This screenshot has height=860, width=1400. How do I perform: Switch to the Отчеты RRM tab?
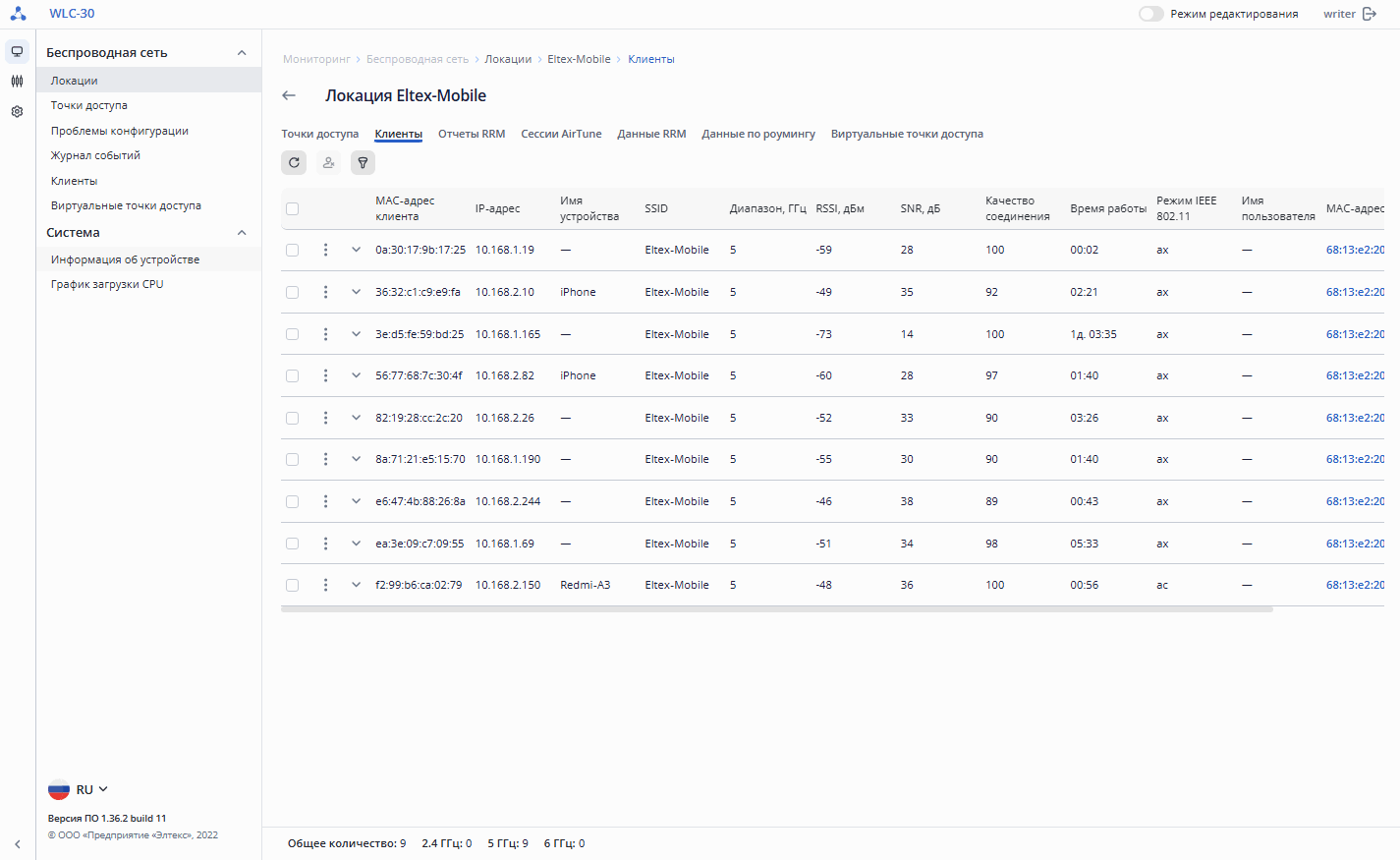pos(472,134)
